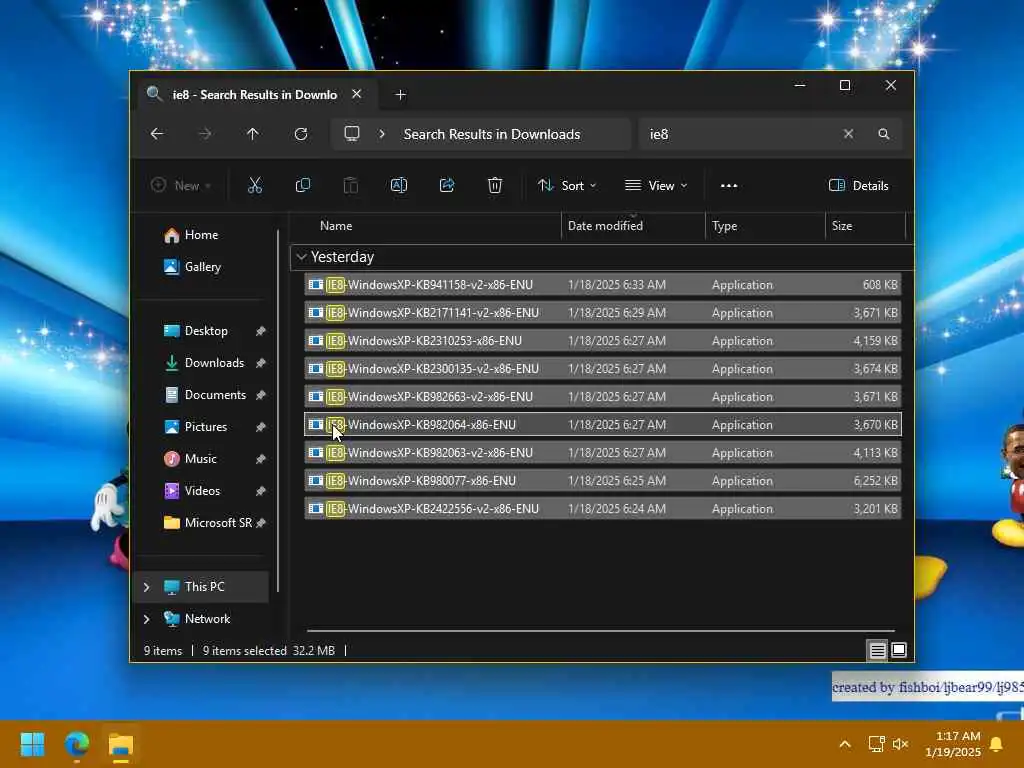Clear the ie8 search text
The image size is (1024, 768).
pos(848,134)
